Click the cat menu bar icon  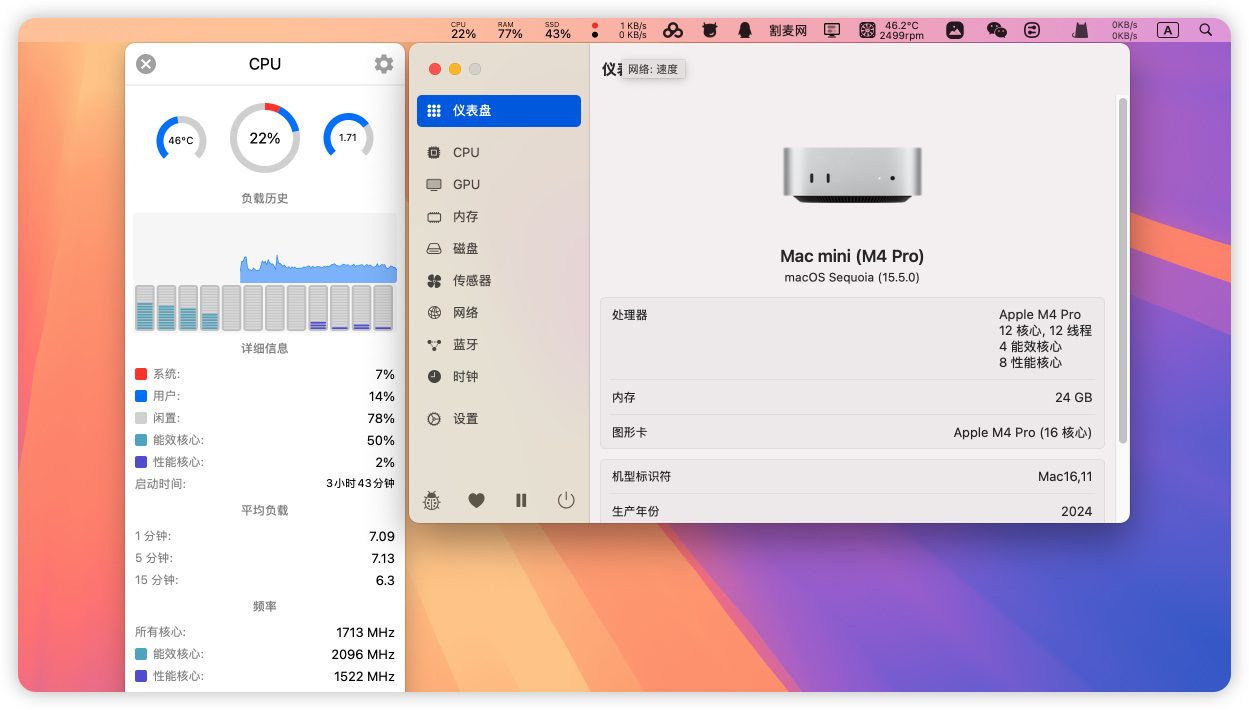pos(1080,30)
